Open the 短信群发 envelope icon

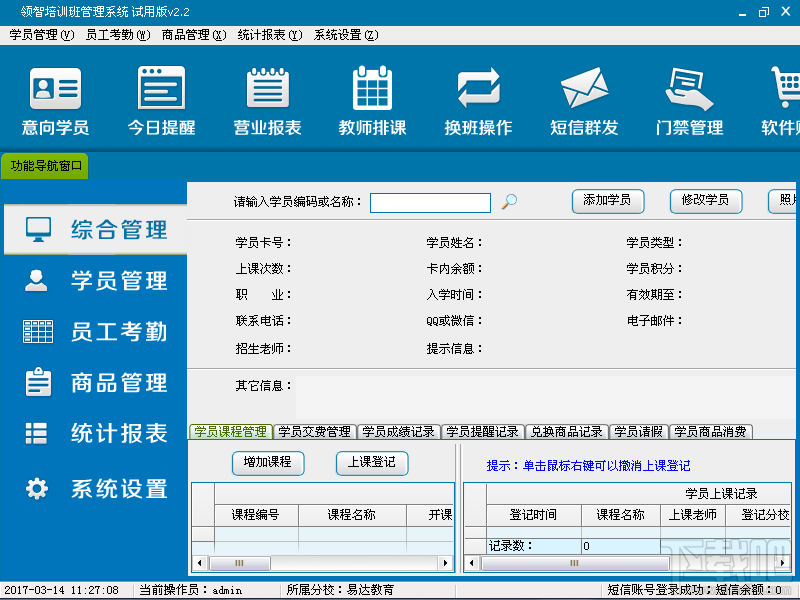coord(584,88)
